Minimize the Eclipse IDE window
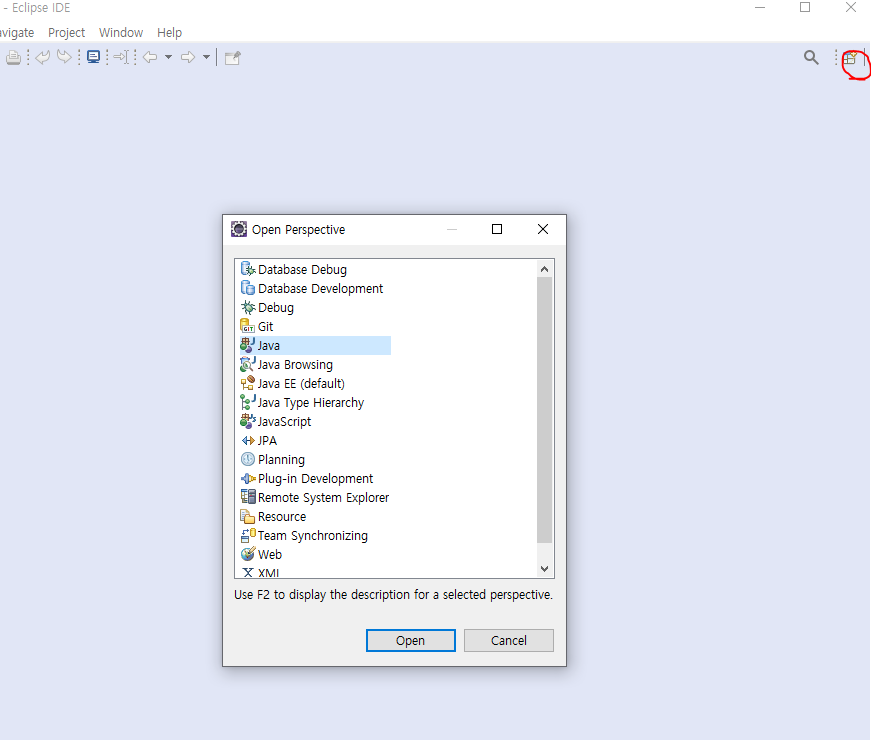 pos(760,7)
